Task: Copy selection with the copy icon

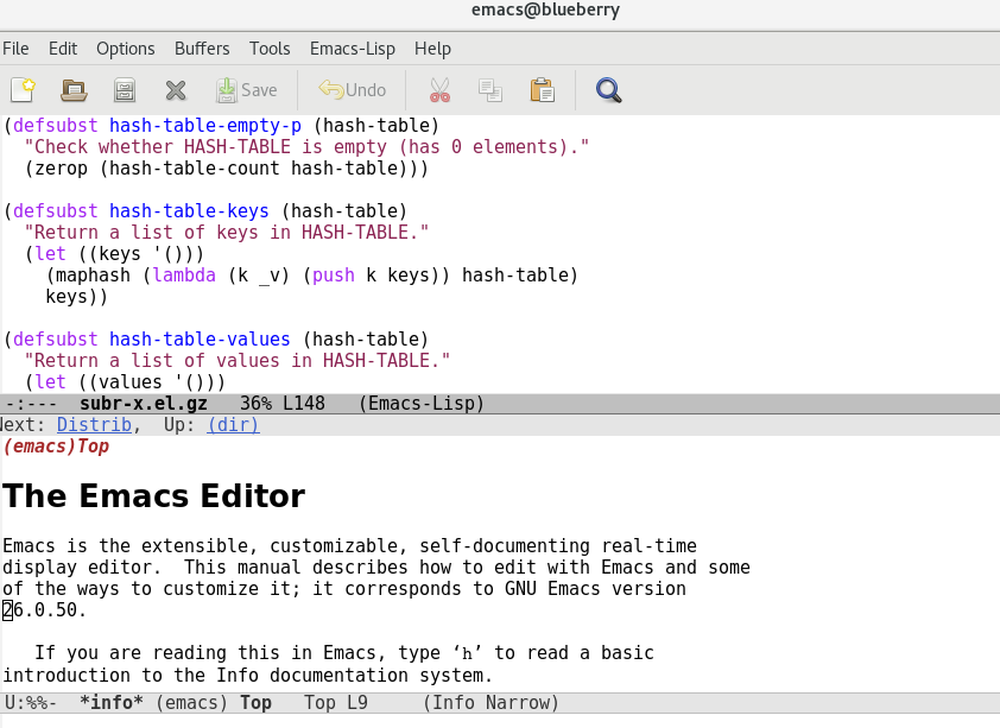Action: click(x=490, y=90)
